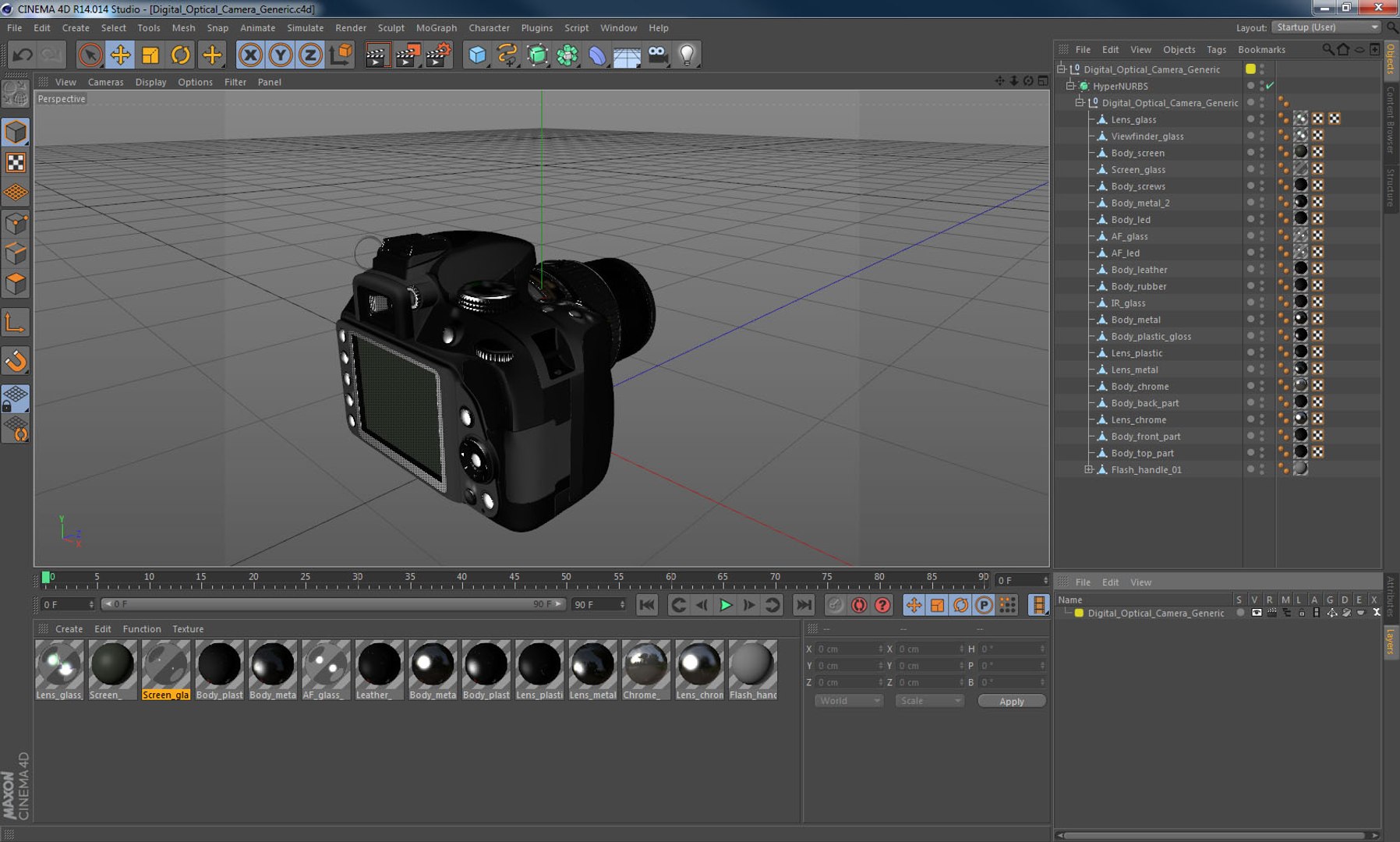Add a camera object
1400x842 pixels.
click(x=658, y=55)
